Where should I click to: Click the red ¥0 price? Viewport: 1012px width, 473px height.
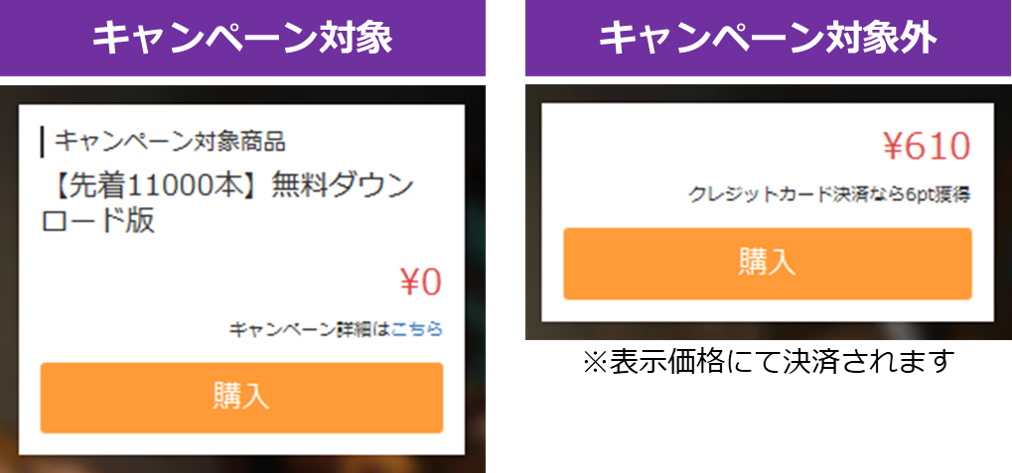pyautogui.click(x=420, y=283)
